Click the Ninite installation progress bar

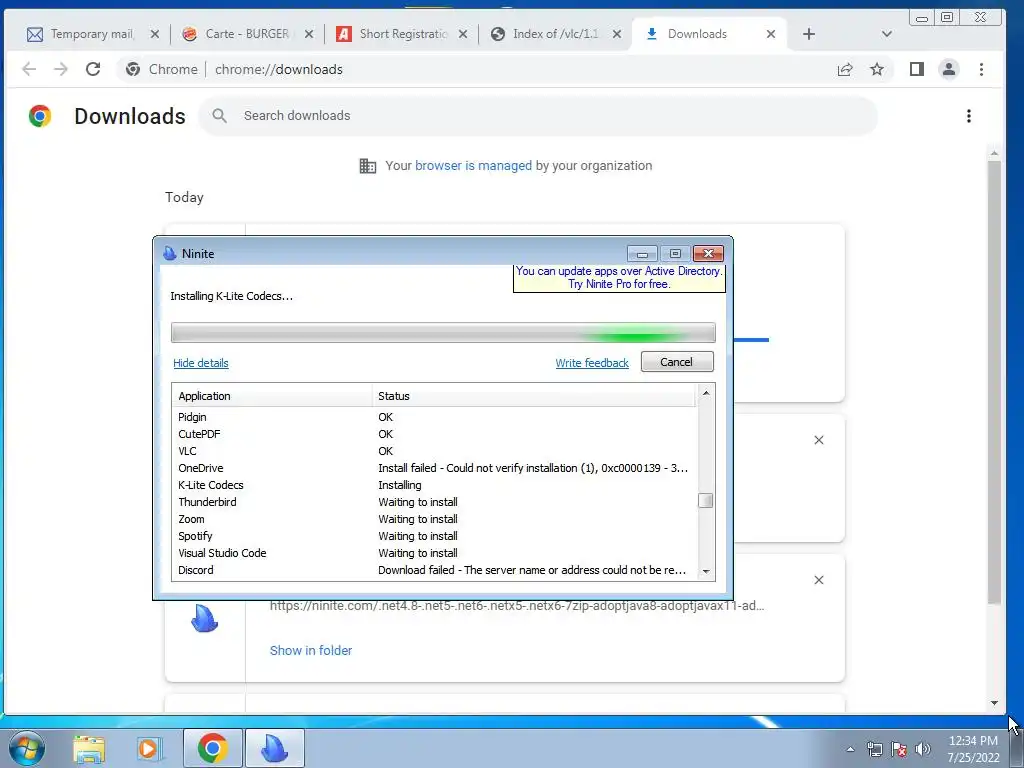(443, 332)
